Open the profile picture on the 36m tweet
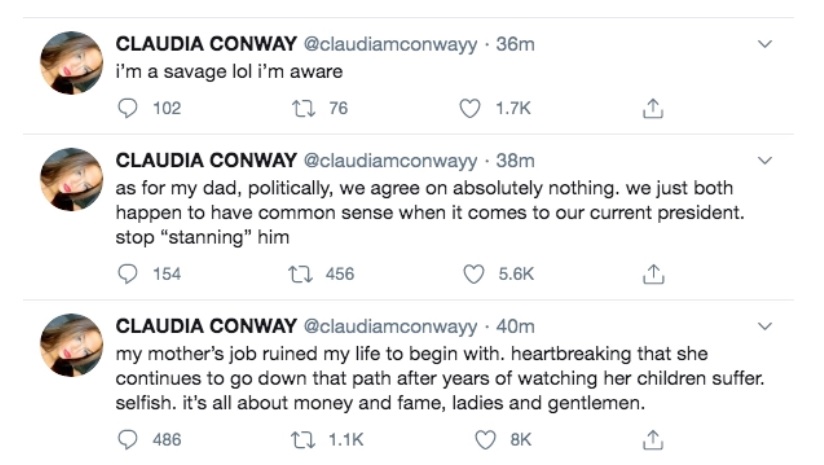Image resolution: width=824 pixels, height=465 pixels. (71, 62)
